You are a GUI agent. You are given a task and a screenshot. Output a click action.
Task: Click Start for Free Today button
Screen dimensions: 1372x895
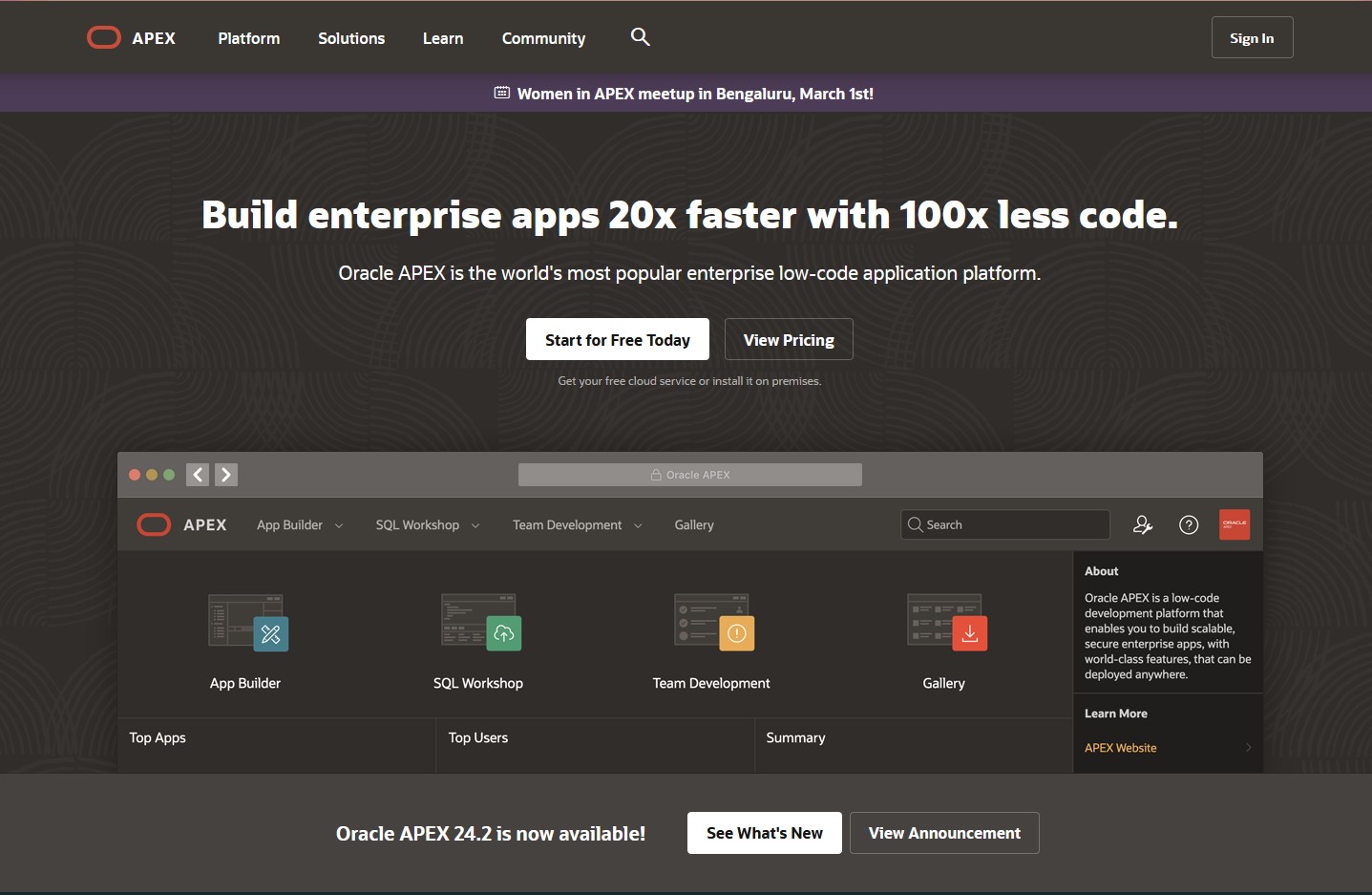point(618,339)
